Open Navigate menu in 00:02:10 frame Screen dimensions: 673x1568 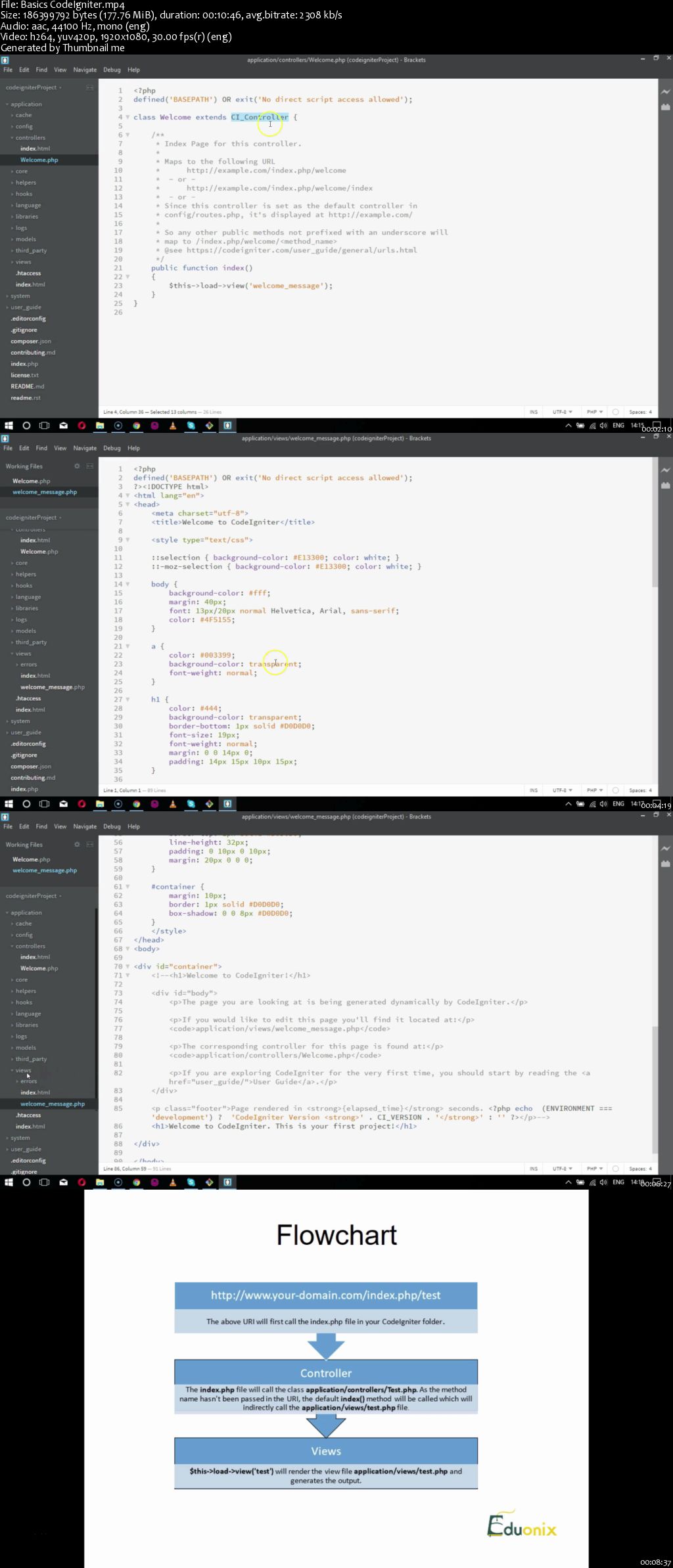click(85, 70)
